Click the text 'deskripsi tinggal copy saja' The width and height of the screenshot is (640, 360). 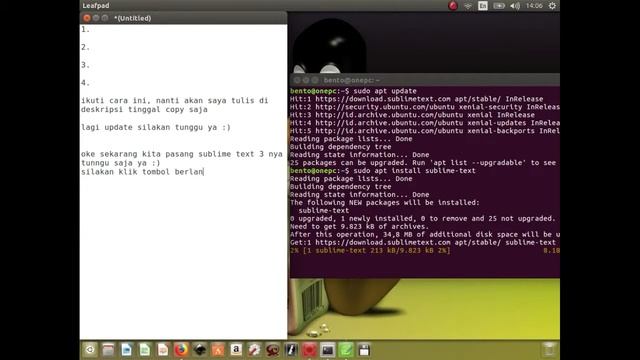(144, 109)
